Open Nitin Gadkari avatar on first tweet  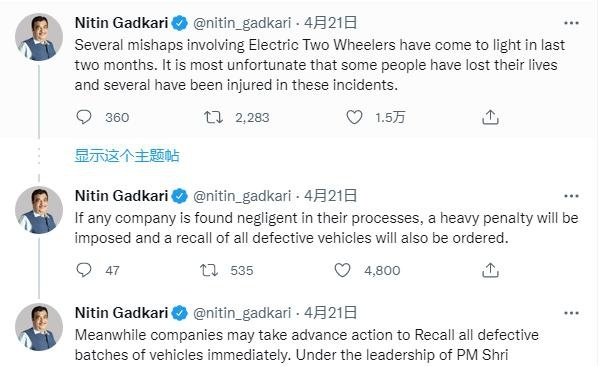(39, 37)
